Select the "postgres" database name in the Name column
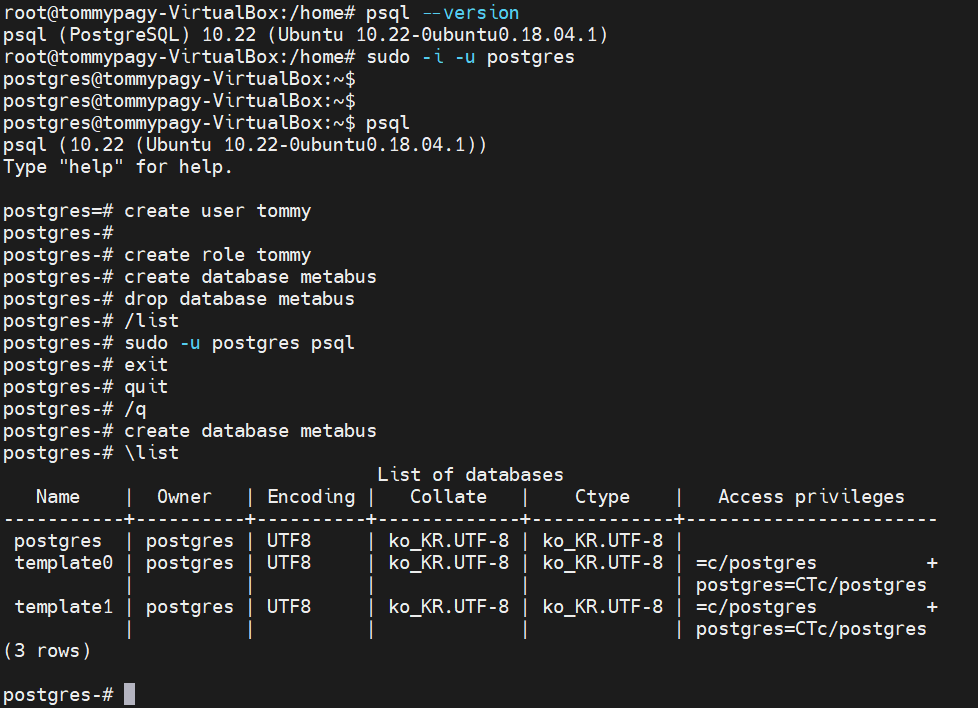Screen dimensions: 978x708 click(57, 541)
